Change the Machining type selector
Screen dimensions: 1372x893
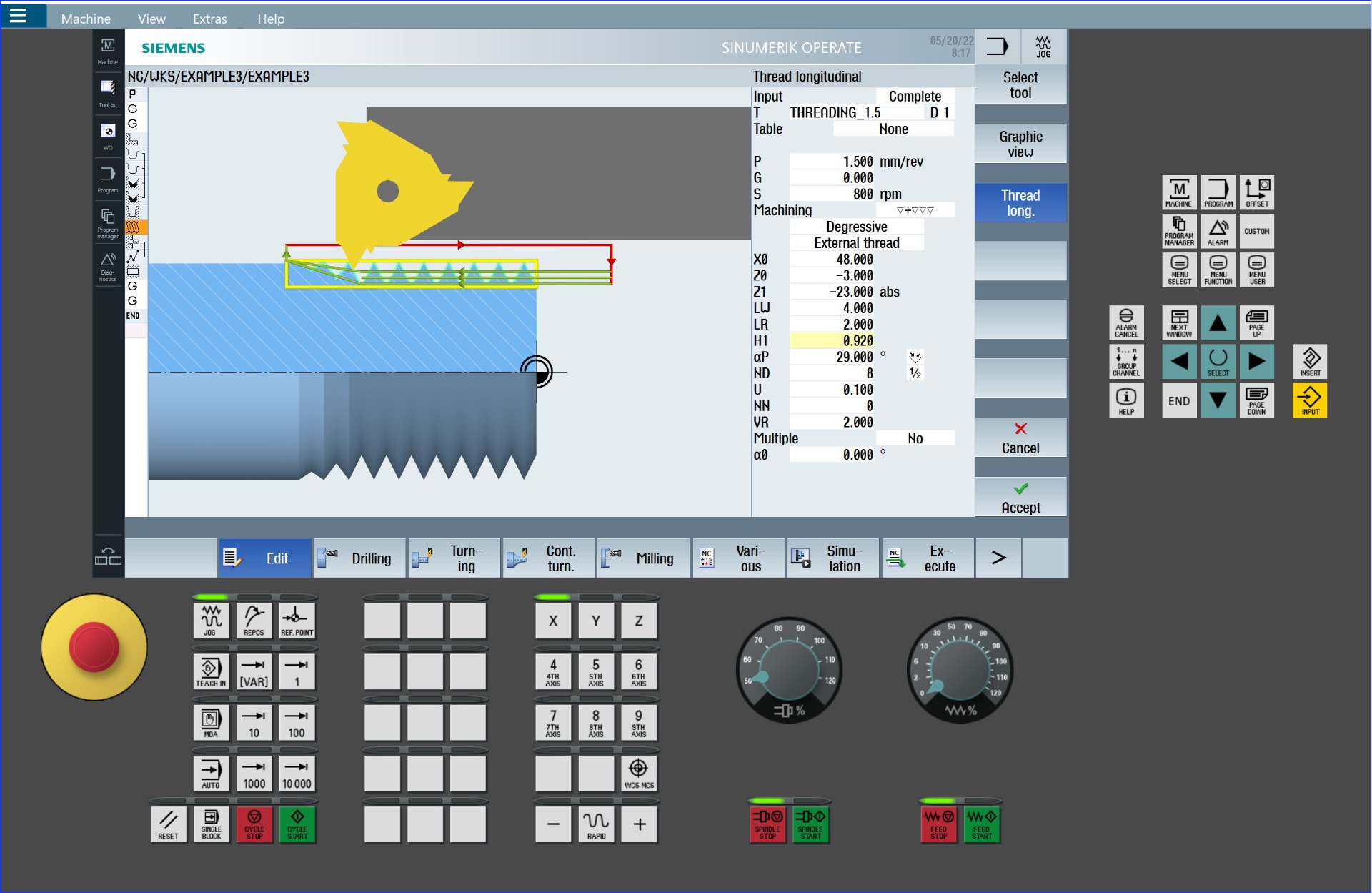pyautogui.click(x=915, y=211)
